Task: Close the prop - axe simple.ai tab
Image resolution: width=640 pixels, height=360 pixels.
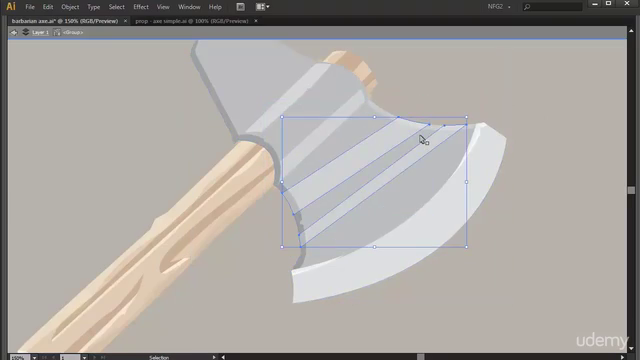Action: 256,21
